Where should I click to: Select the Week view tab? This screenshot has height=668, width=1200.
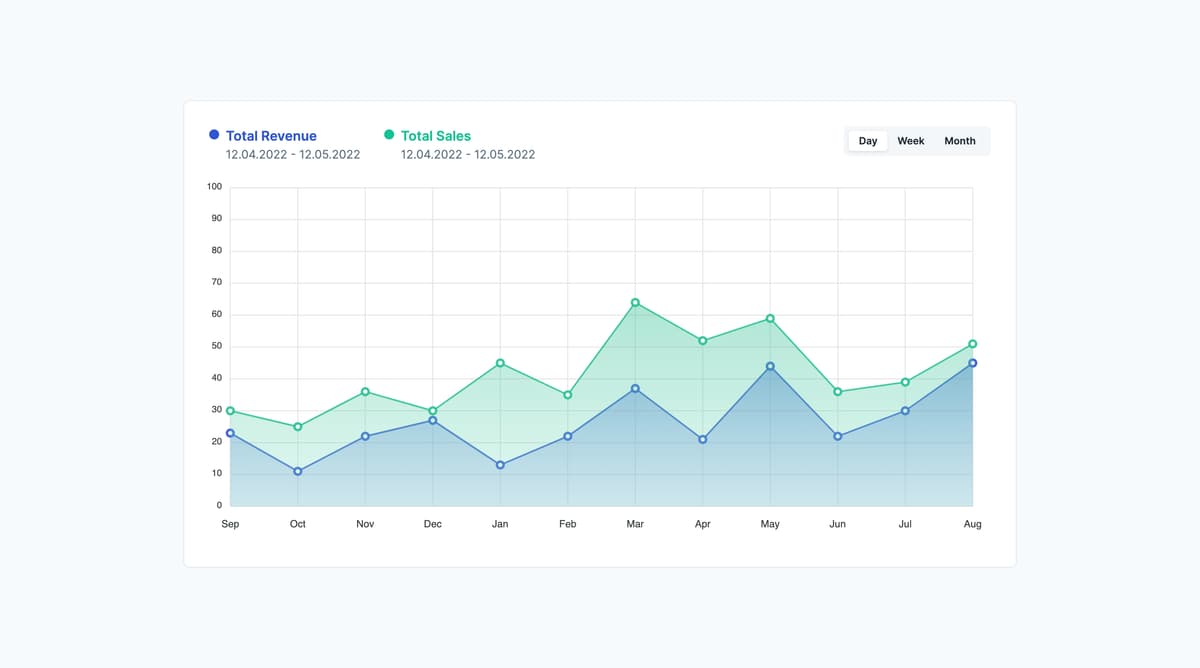(x=910, y=141)
